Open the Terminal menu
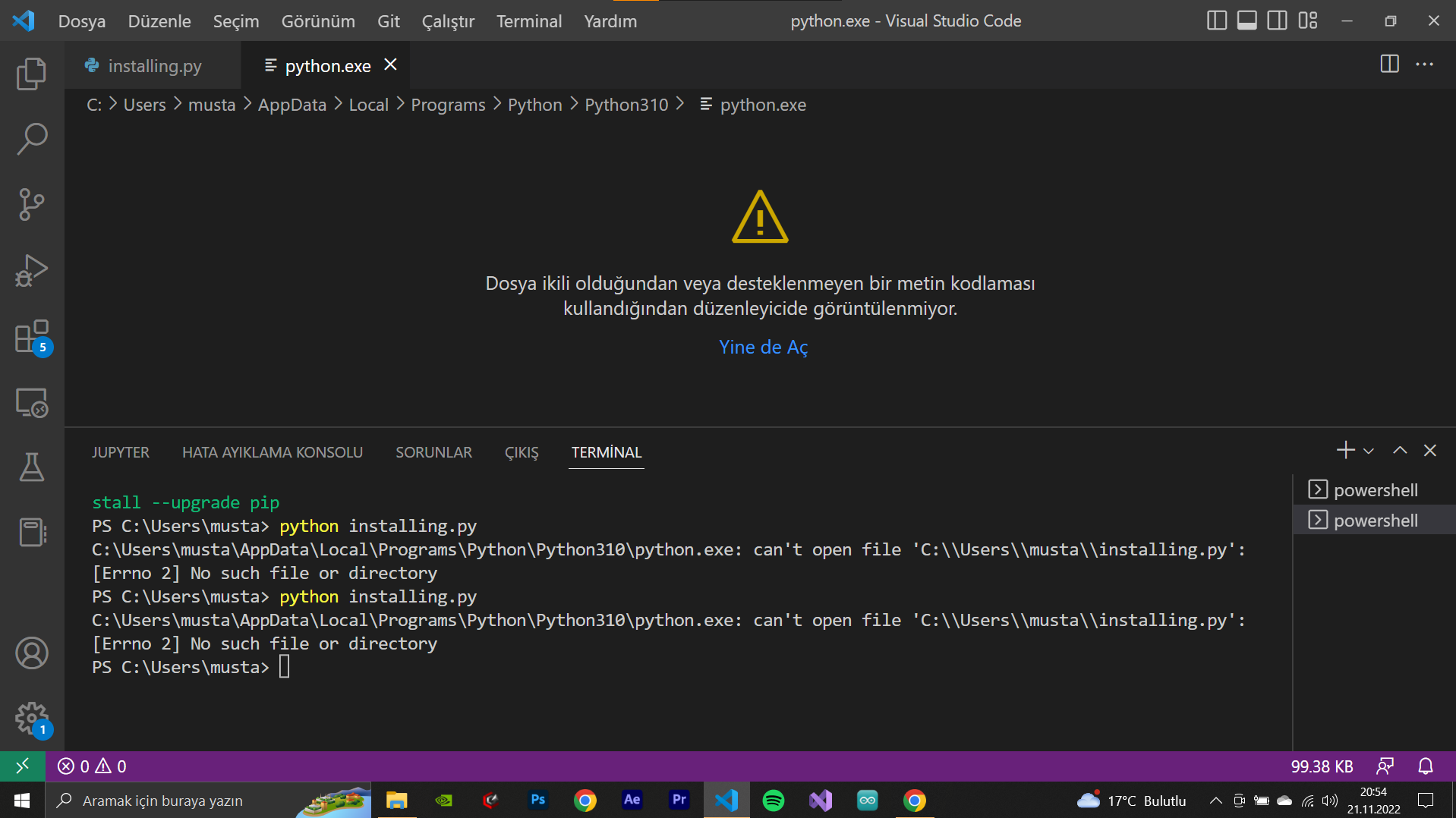This screenshot has width=1456, height=818. point(529,21)
